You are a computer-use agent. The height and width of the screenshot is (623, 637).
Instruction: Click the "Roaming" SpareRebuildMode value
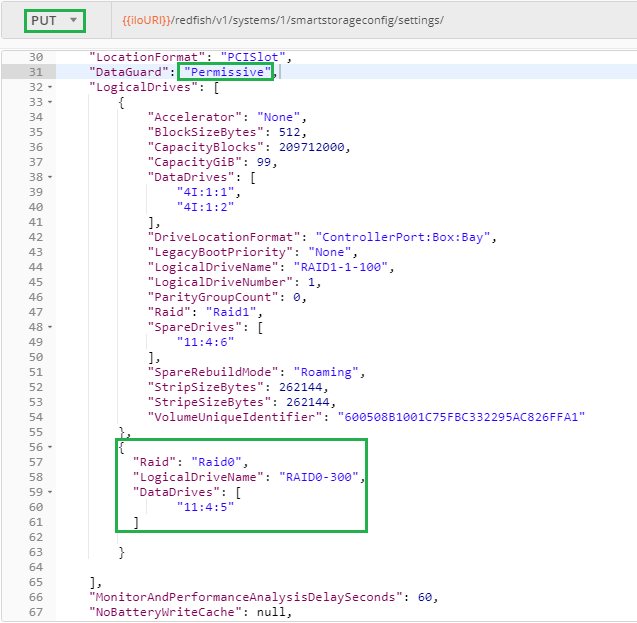[326, 372]
